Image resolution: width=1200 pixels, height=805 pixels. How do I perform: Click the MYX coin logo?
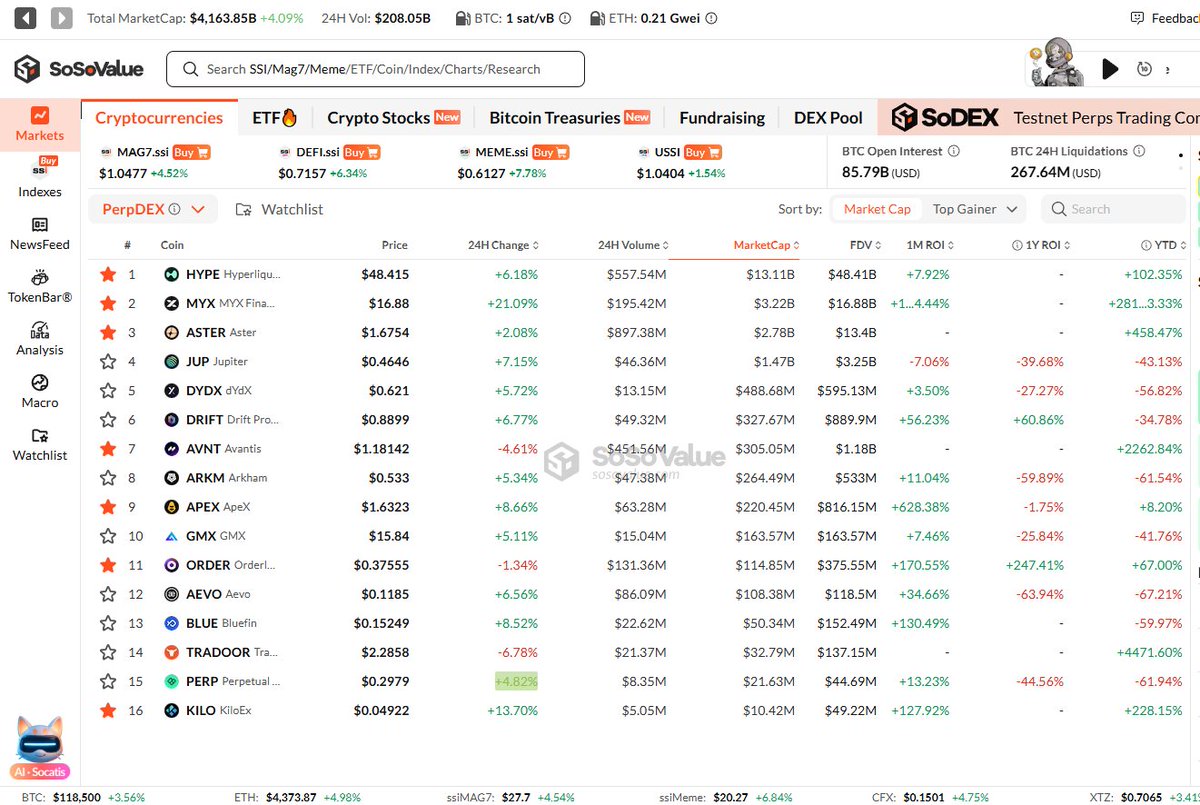171,303
